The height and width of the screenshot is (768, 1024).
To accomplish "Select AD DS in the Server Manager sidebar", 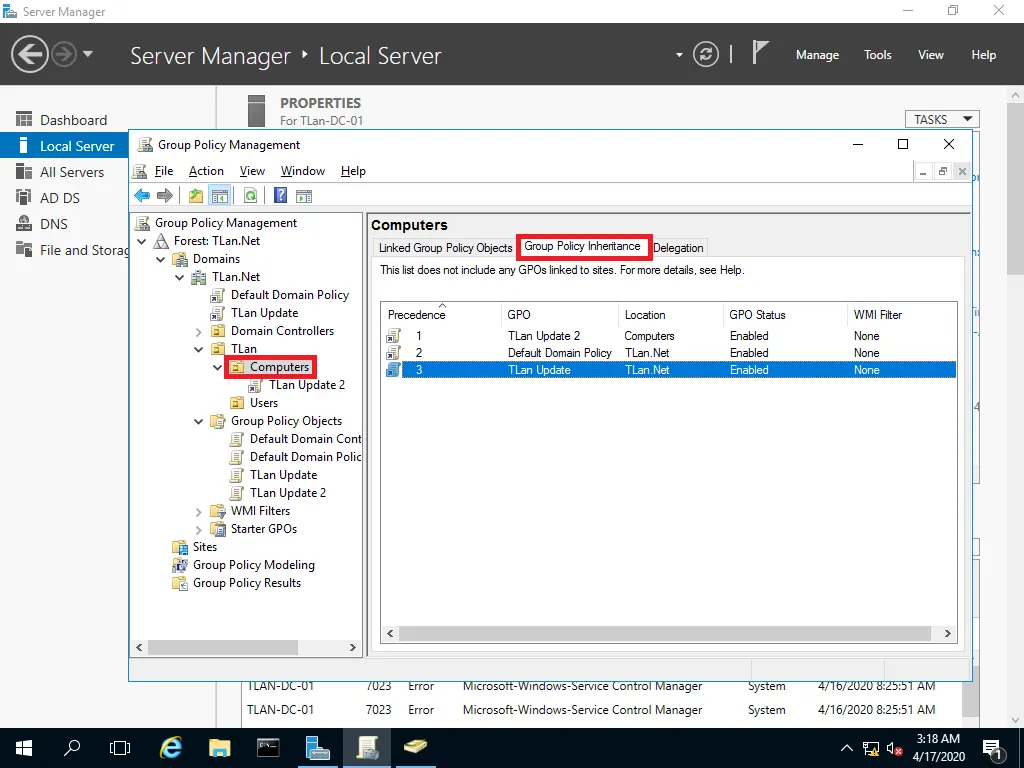I will pos(59,198).
